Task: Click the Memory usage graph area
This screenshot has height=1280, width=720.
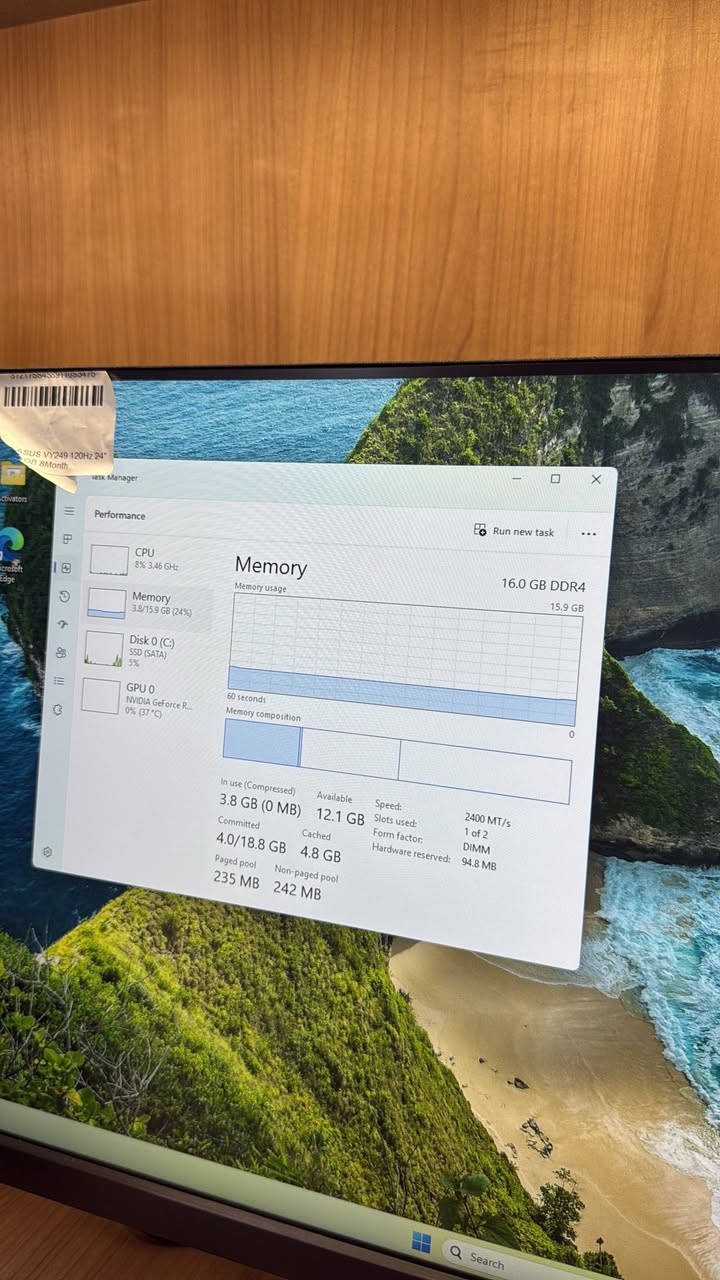Action: coord(405,658)
